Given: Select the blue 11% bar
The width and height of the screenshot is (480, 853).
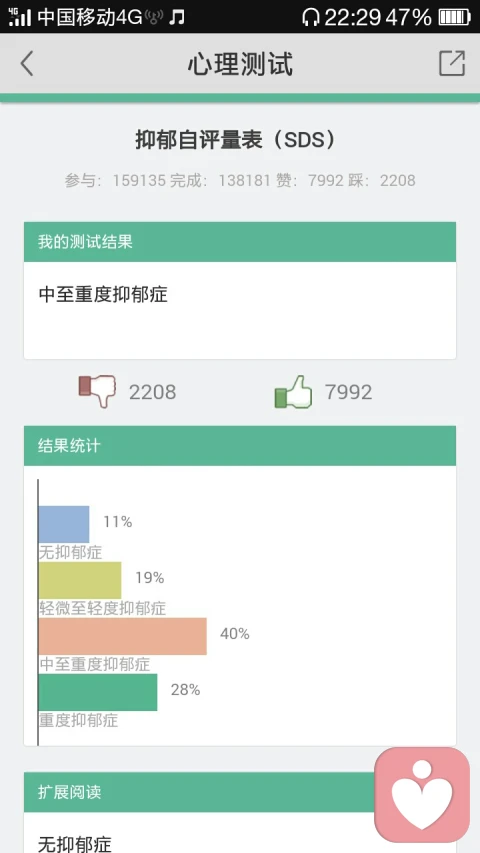Looking at the screenshot, I should (x=64, y=524).
